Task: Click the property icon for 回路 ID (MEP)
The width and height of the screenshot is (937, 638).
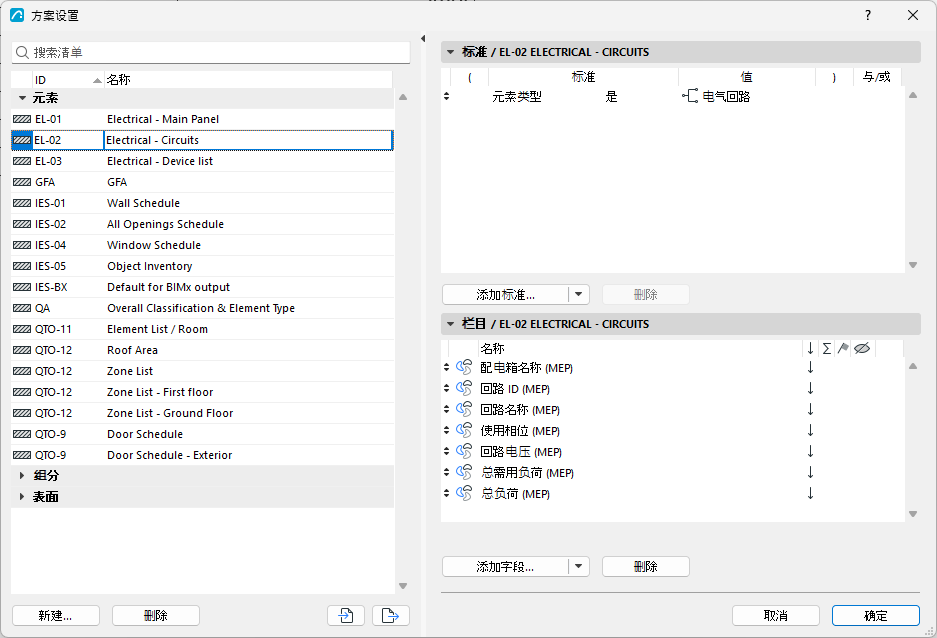Action: (x=464, y=388)
